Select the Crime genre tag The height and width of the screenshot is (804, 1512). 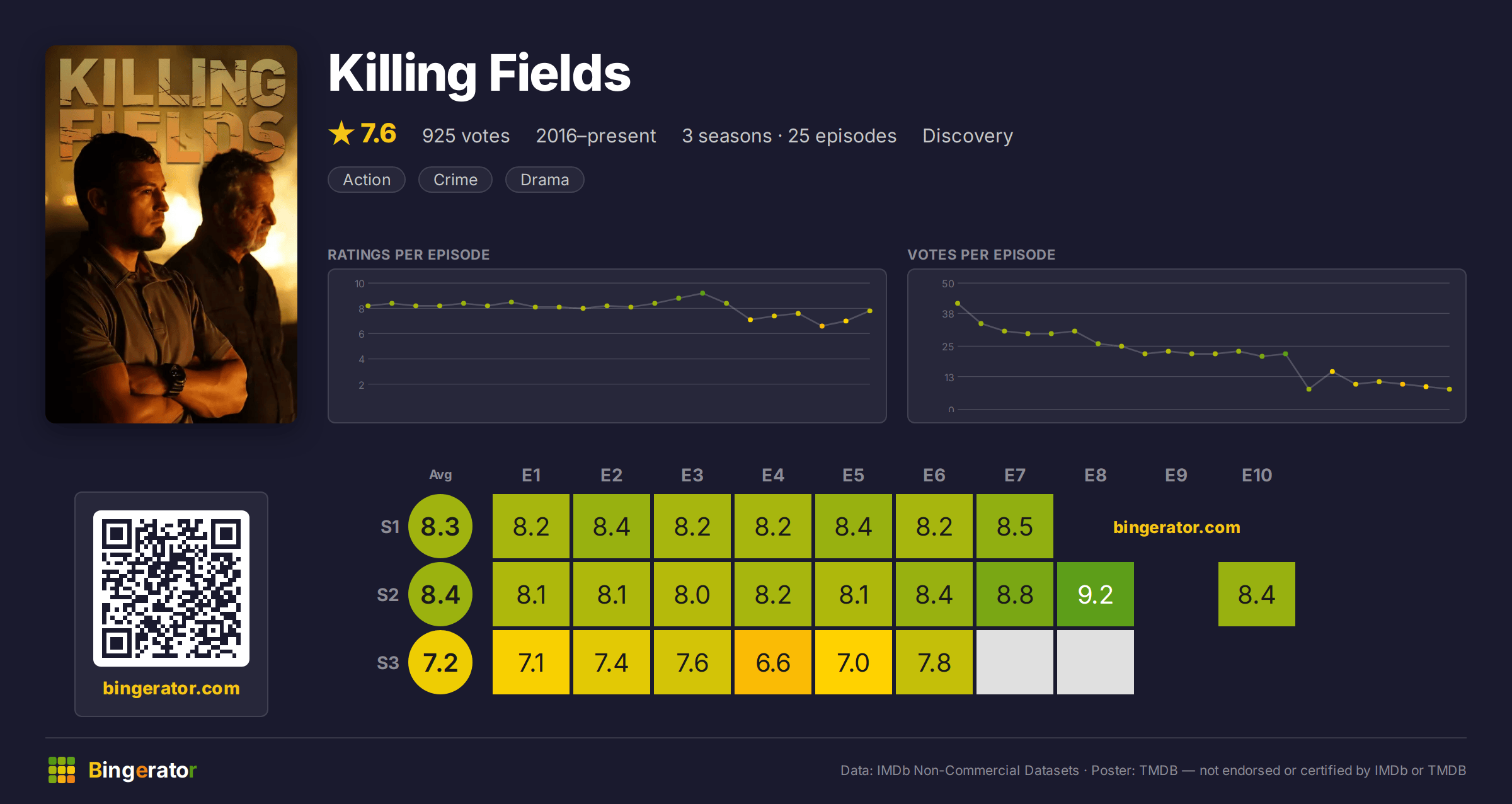click(x=455, y=180)
